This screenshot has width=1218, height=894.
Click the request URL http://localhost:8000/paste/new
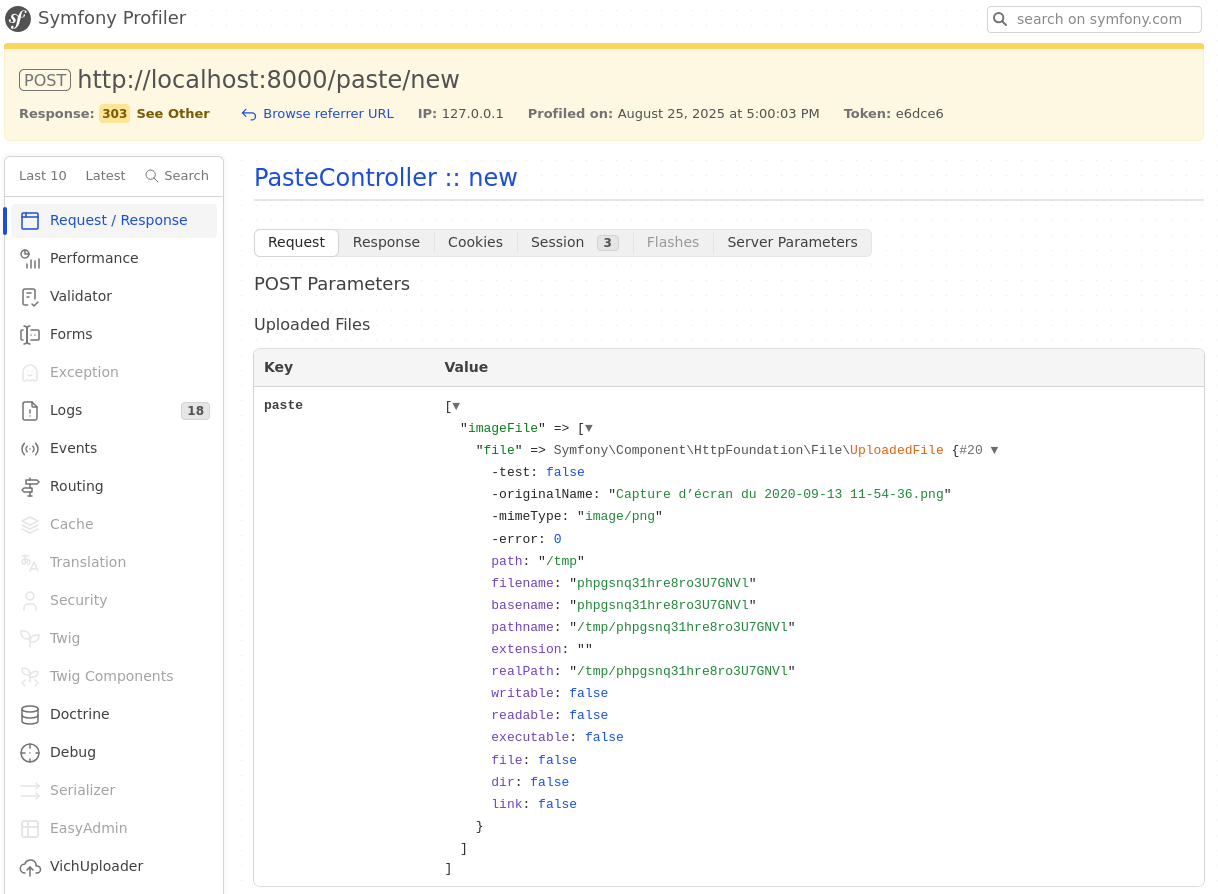[x=269, y=80]
